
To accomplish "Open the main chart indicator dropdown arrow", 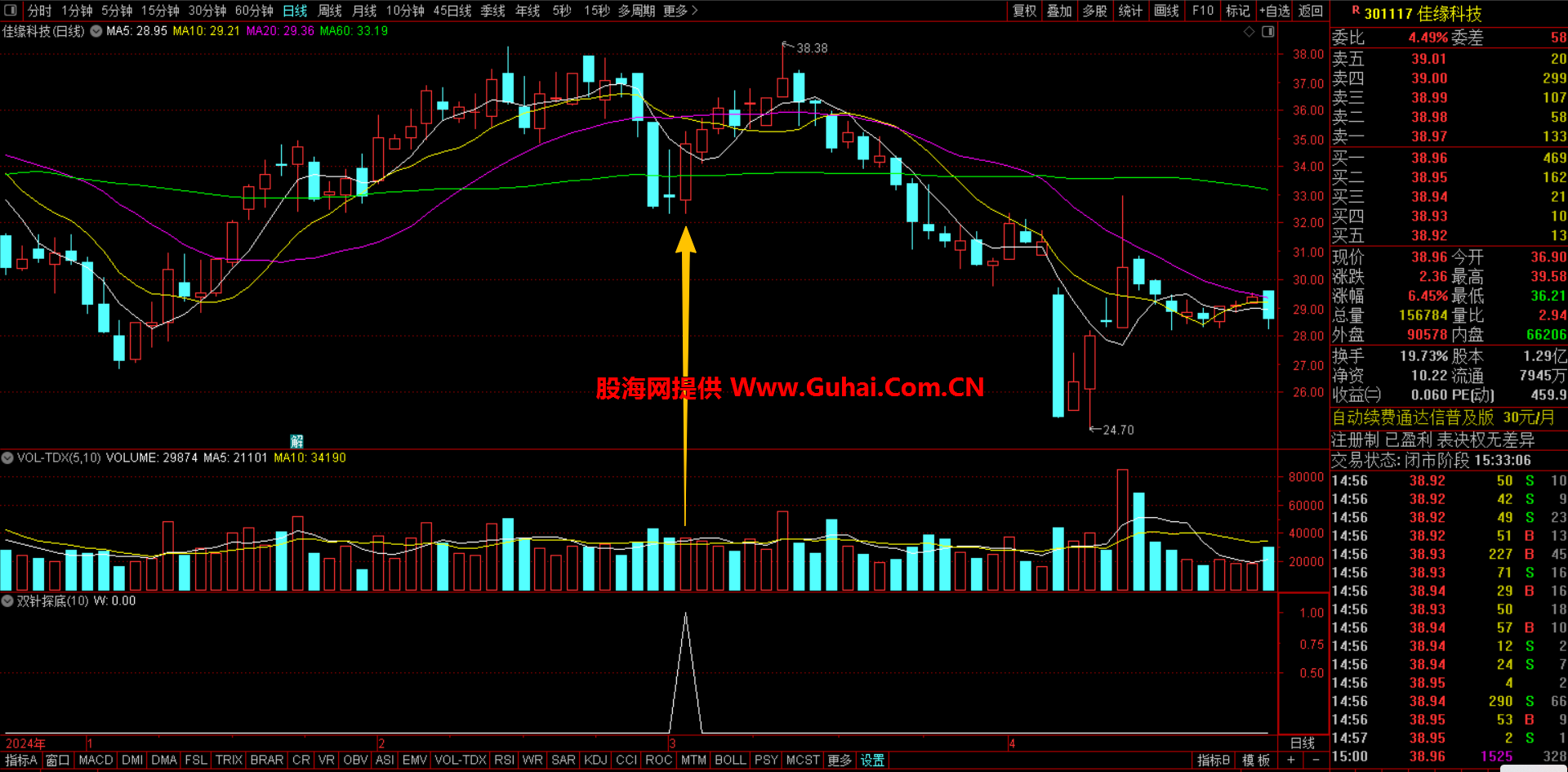I will pyautogui.click(x=96, y=31).
